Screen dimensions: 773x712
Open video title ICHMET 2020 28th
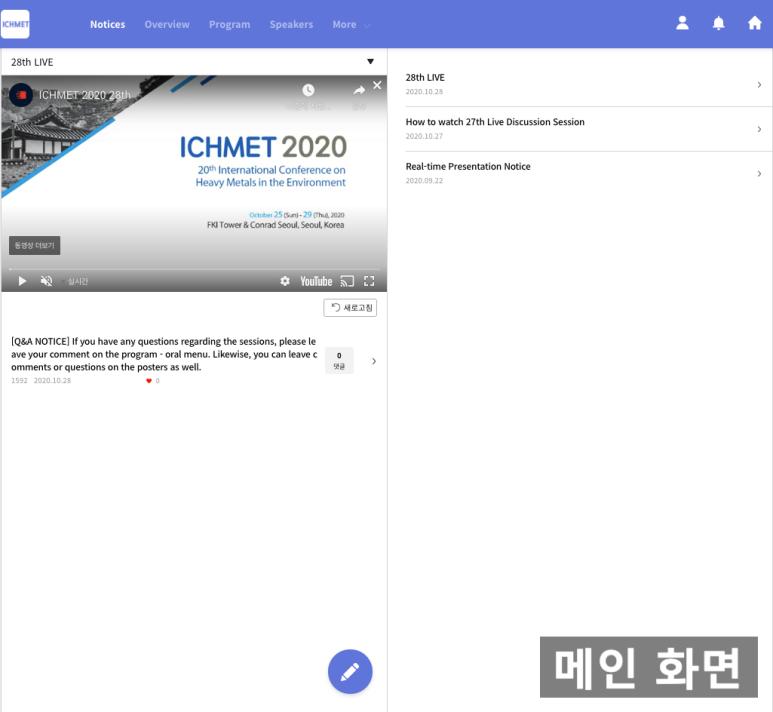click(x=85, y=95)
